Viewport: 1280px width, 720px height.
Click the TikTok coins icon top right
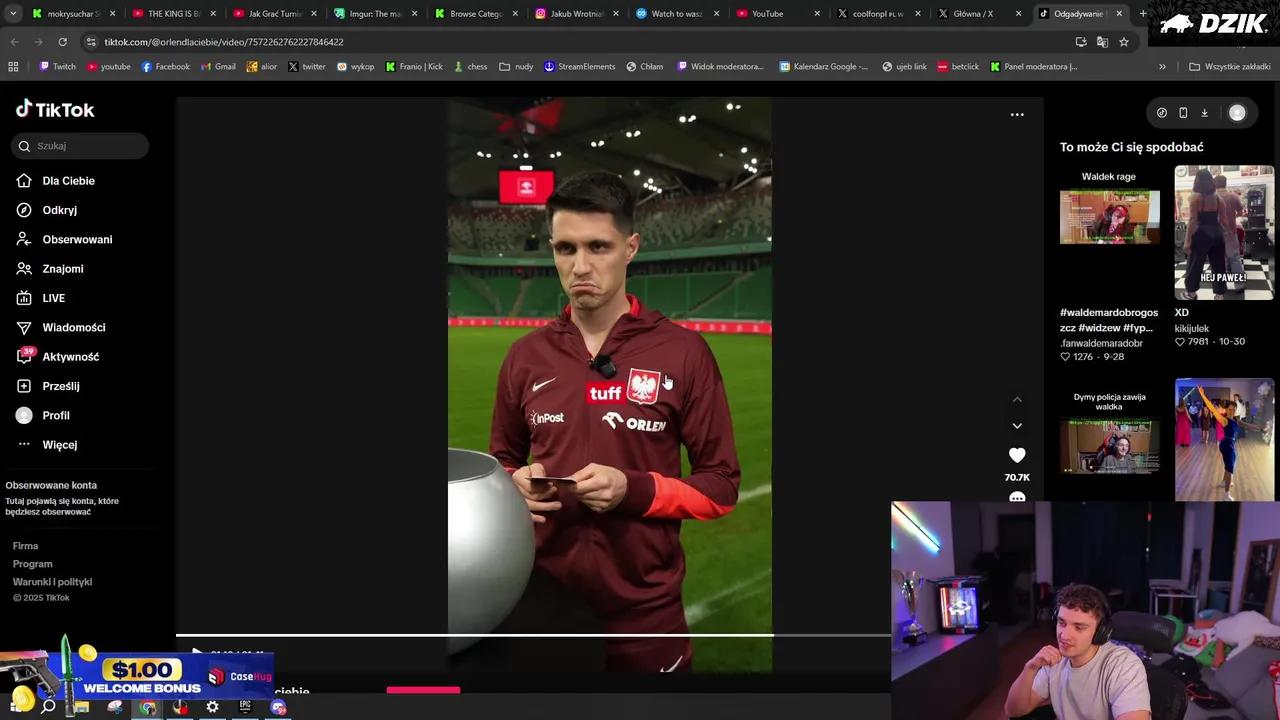coord(1161,113)
